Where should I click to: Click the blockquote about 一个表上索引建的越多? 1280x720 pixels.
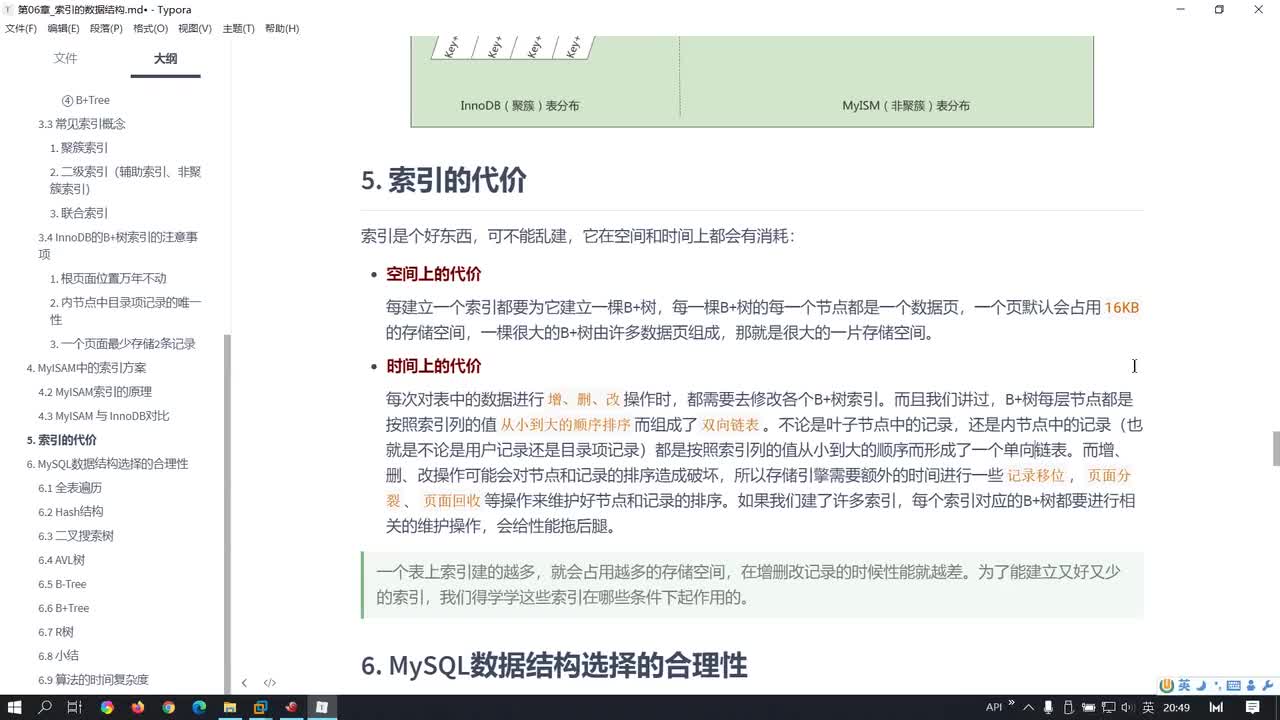point(752,585)
